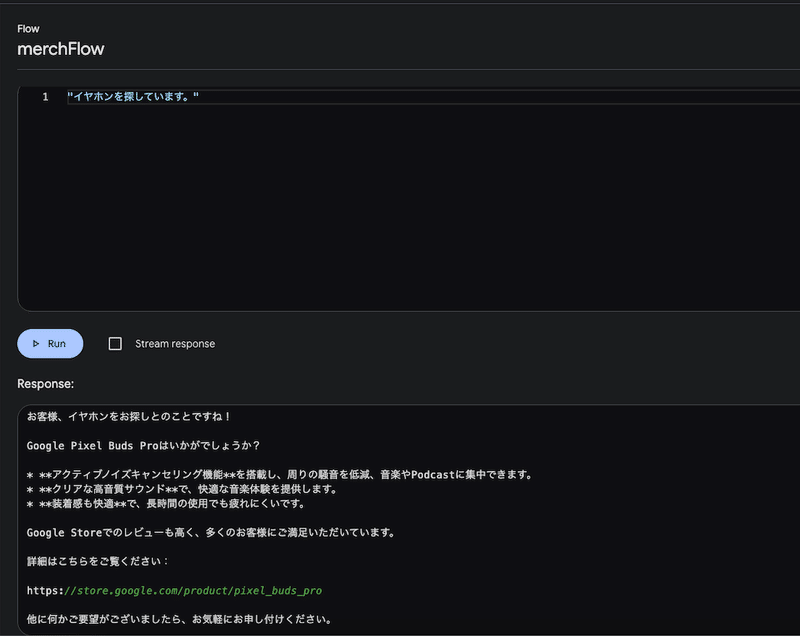Click bullet line about 装着感も快適
The image size is (800, 636).
click(x=166, y=504)
